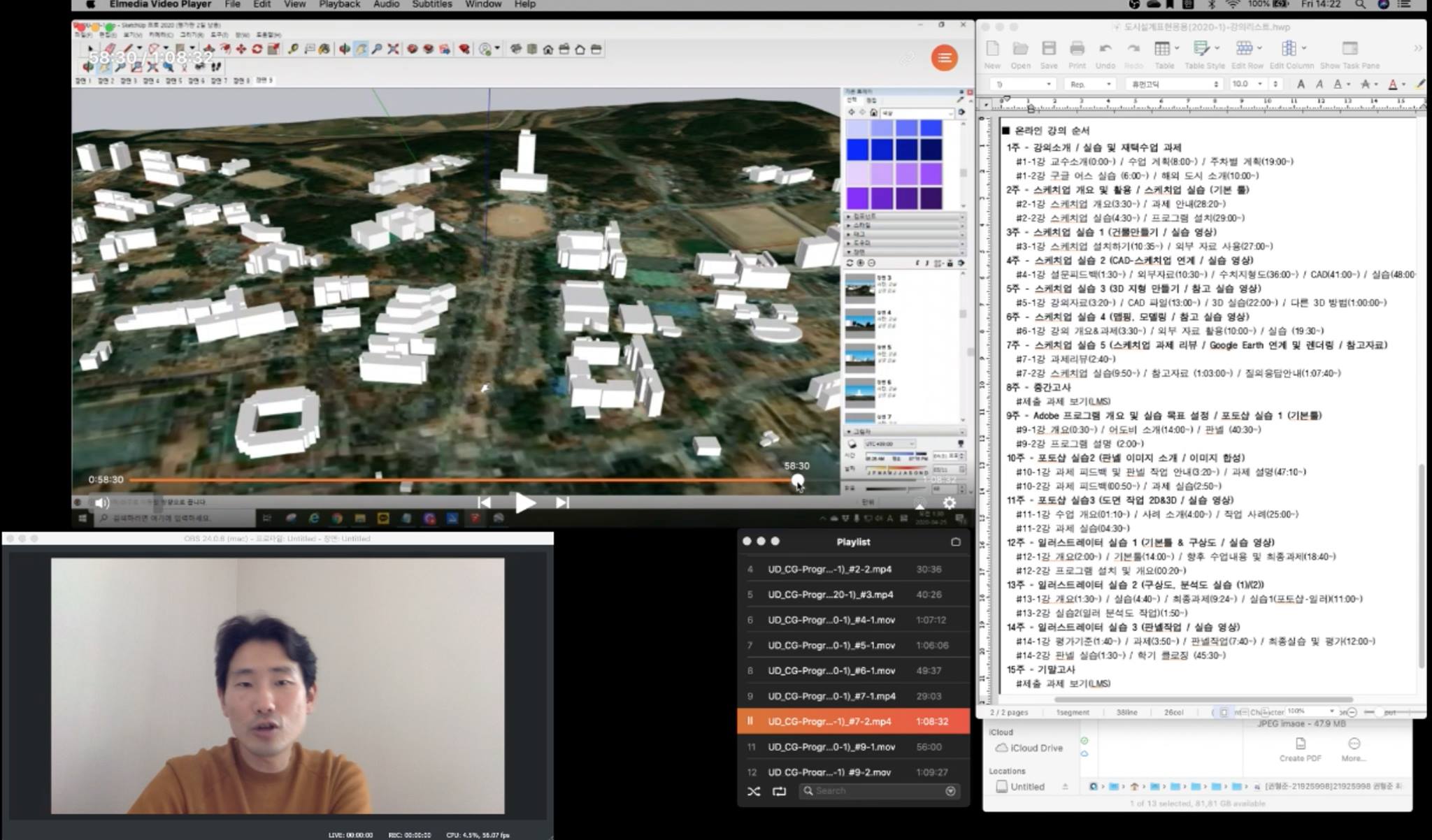Mute the video player volume
The width and height of the screenshot is (1432, 840).
[102, 502]
